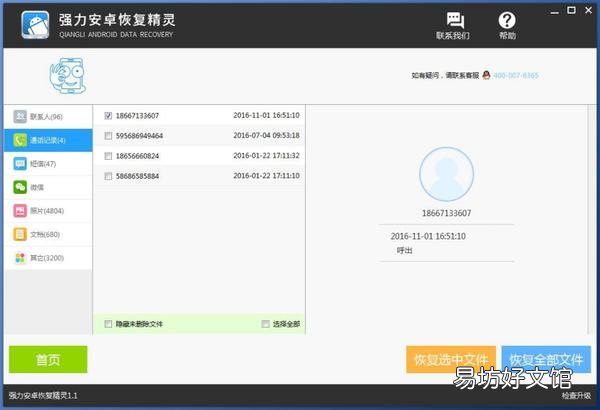The height and width of the screenshot is (410, 600).
Task: Open the 照片(4804) photos category
Action: pos(48,211)
